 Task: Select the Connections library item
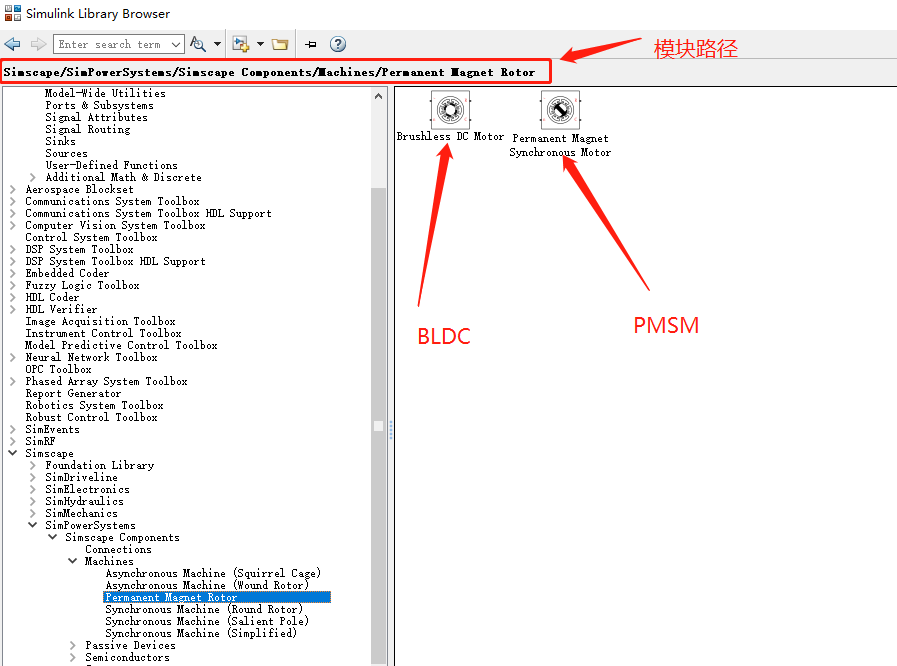[118, 550]
